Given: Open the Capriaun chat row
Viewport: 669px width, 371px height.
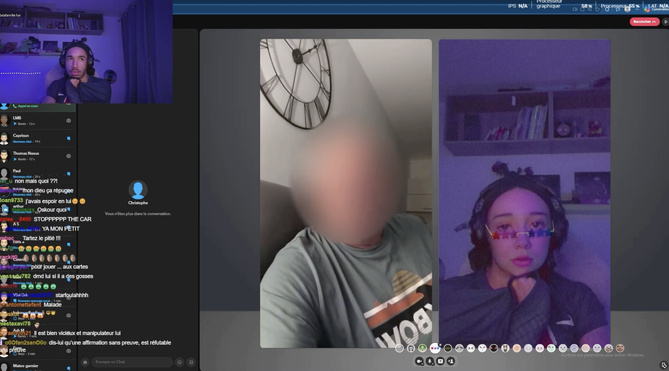Looking at the screenshot, I should coord(38,138).
